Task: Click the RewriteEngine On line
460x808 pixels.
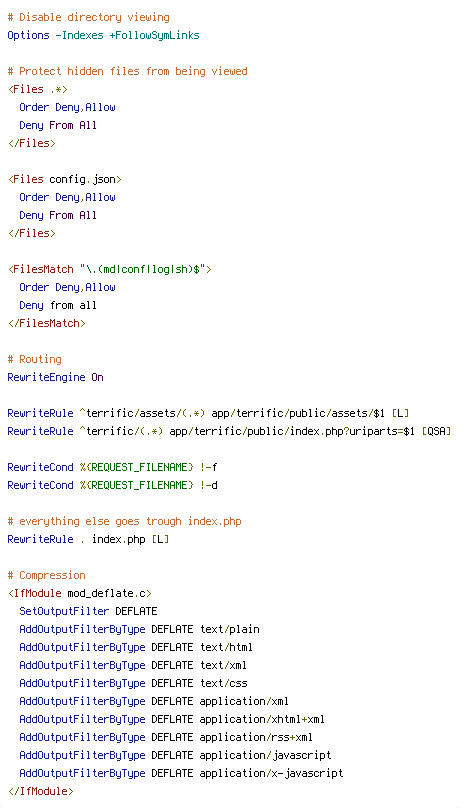Action: coord(55,377)
